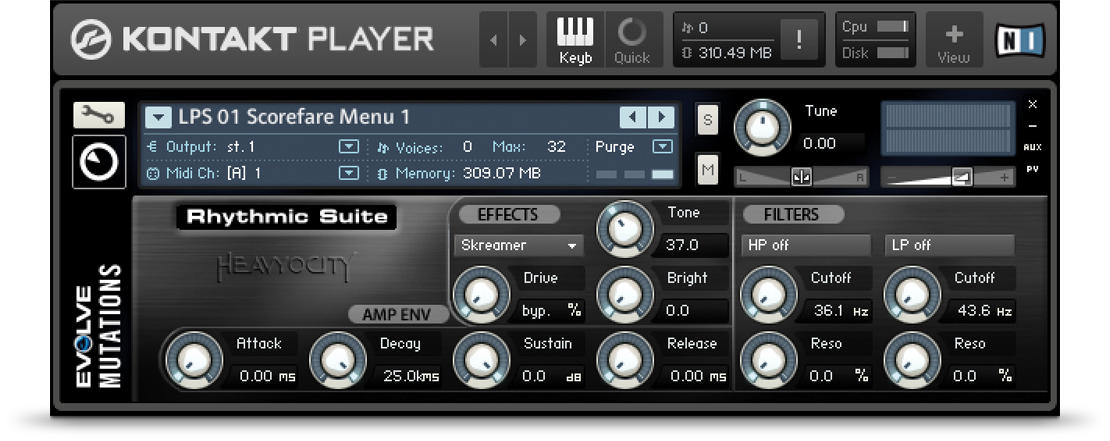Mute the instrument with M button
1110x441 pixels.
point(708,170)
